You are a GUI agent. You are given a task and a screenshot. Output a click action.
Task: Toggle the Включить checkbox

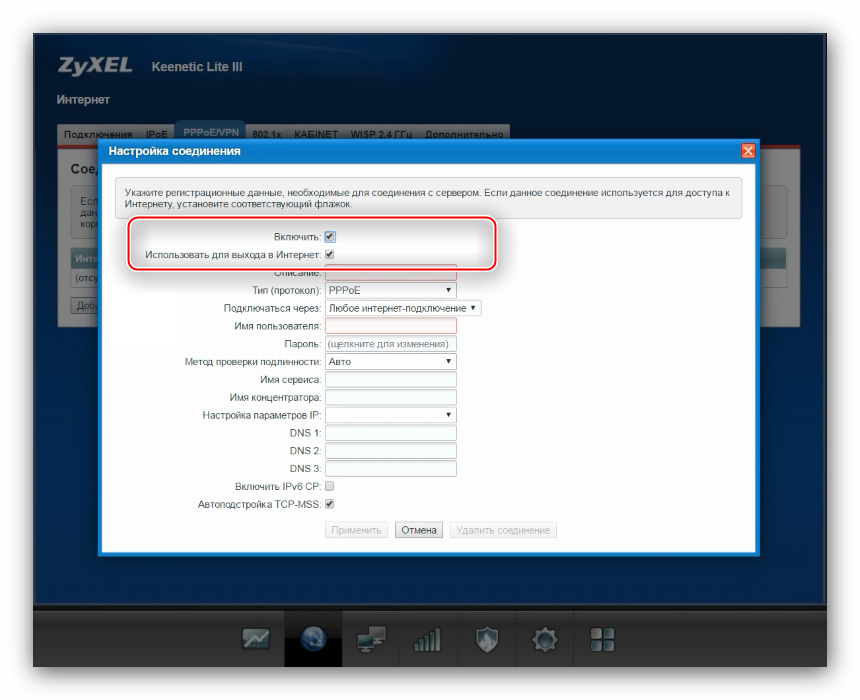point(330,237)
